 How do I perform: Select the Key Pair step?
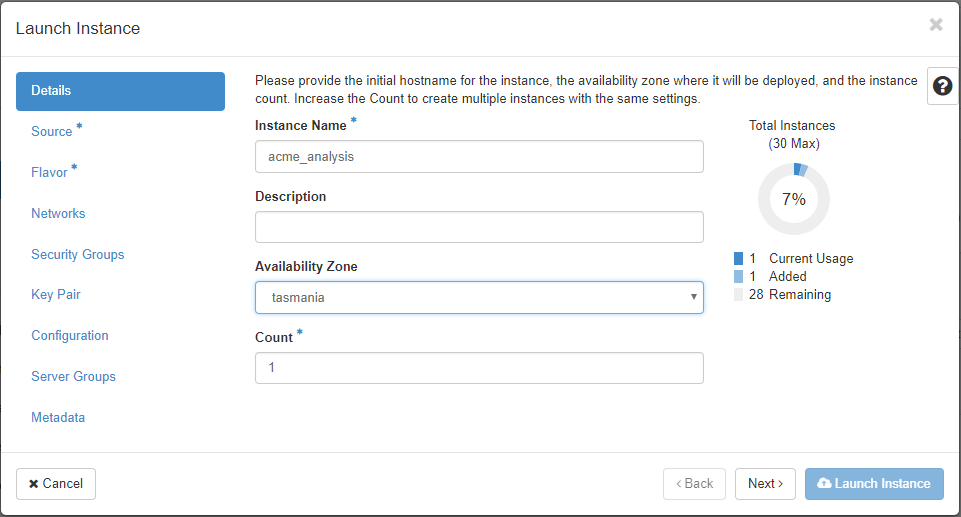point(56,295)
